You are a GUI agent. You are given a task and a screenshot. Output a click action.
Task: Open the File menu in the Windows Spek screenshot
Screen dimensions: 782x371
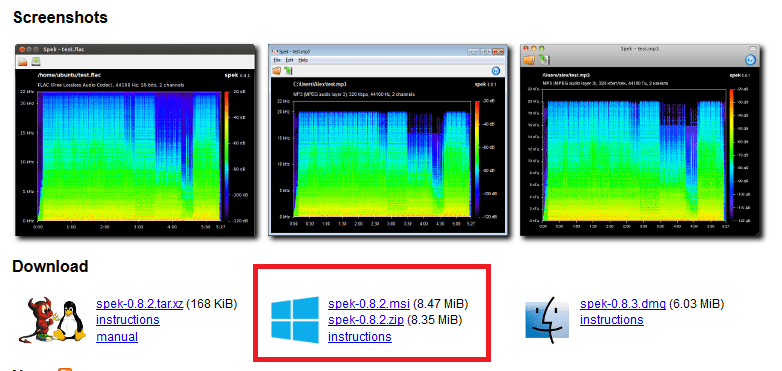[x=277, y=60]
